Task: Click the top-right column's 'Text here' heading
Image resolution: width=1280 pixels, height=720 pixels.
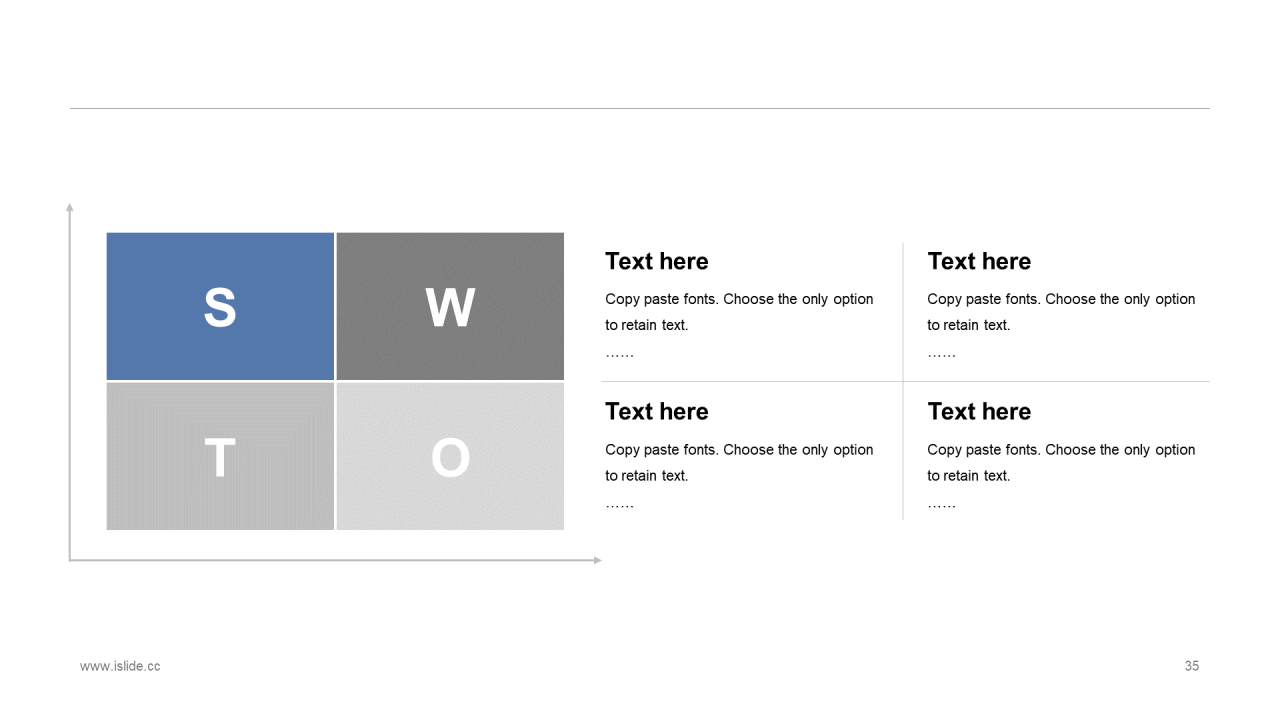Action: point(979,261)
